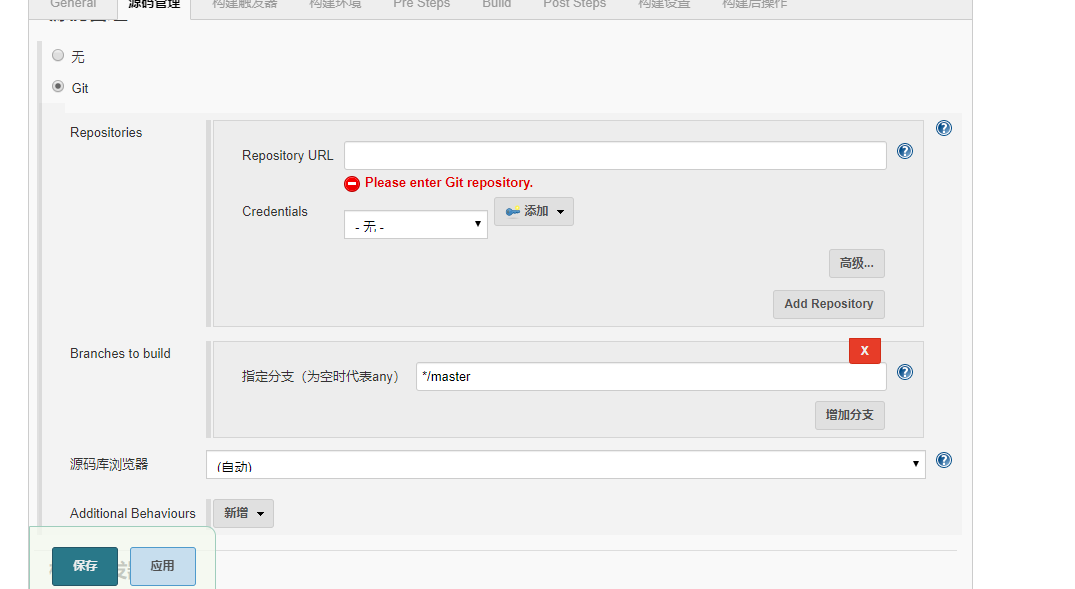The width and height of the screenshot is (1075, 589).
Task: Expand the 添加 credentials dropdown button
Action: pyautogui.click(x=533, y=211)
